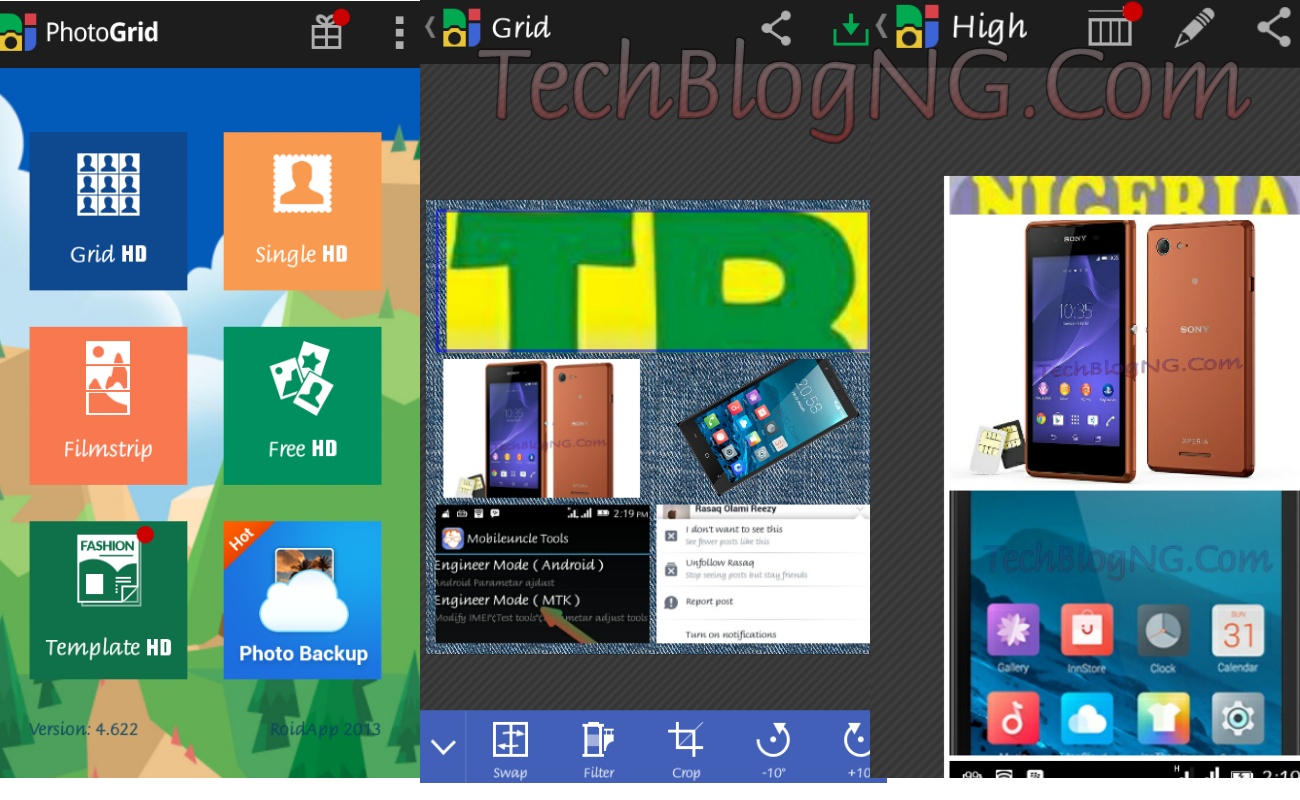The height and width of the screenshot is (800, 1300).
Task: Select the green TR banner collage cell
Action: tap(655, 280)
